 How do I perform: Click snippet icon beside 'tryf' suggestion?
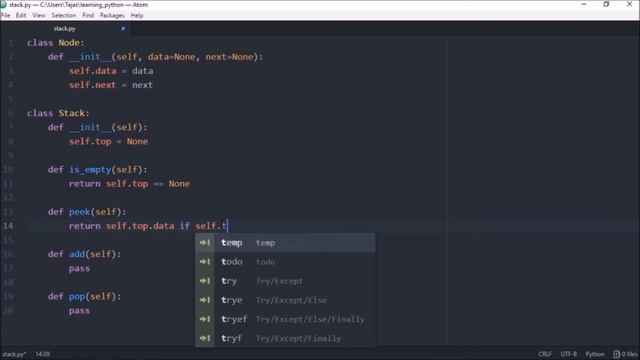(205, 338)
